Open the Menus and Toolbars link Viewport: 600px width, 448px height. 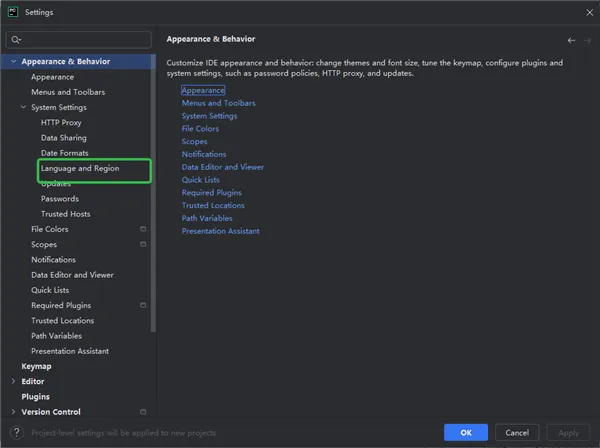tap(218, 103)
